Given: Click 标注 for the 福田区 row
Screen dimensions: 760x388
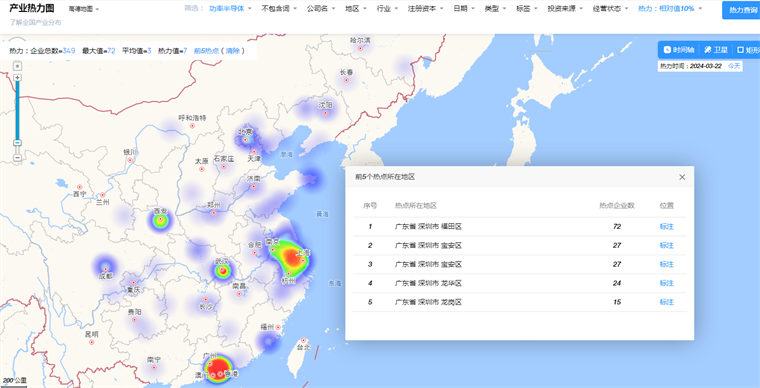Looking at the screenshot, I should [666, 226].
